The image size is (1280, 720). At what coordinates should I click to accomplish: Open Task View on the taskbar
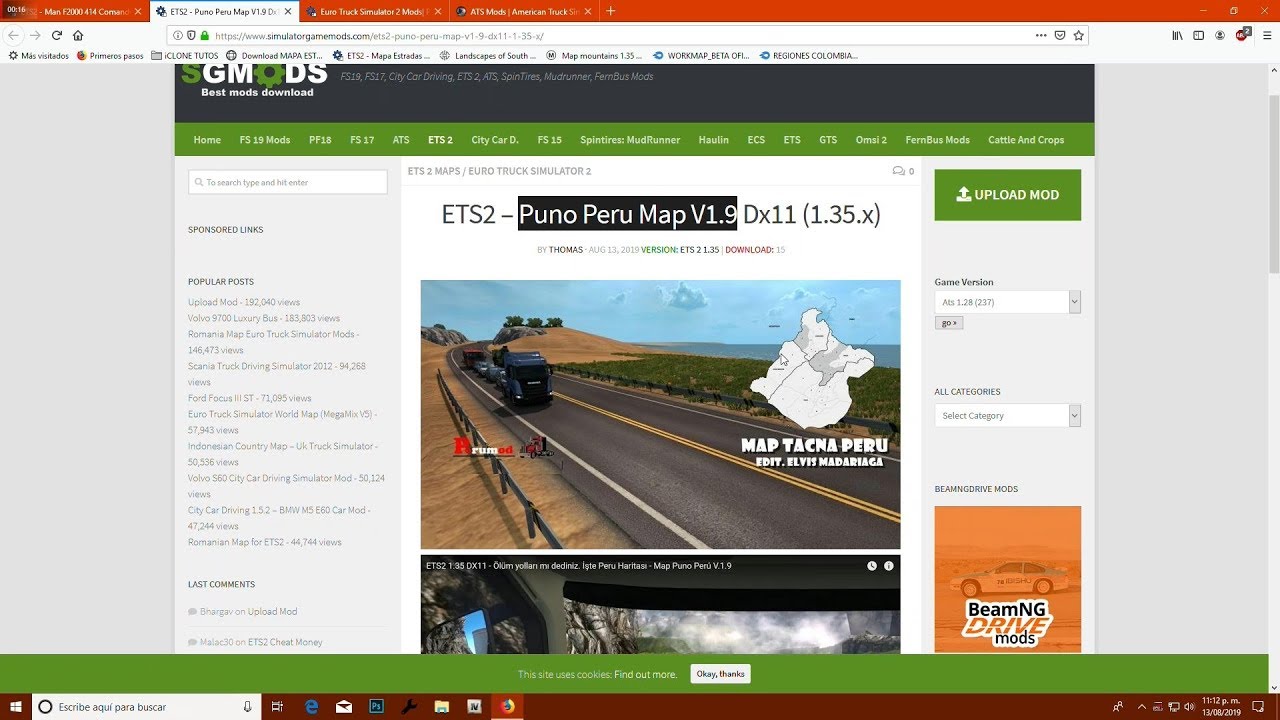278,707
